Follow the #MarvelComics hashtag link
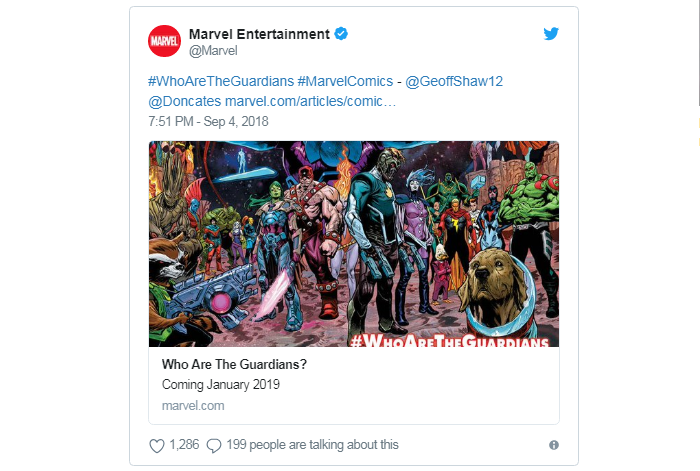The image size is (700, 471). [x=345, y=81]
